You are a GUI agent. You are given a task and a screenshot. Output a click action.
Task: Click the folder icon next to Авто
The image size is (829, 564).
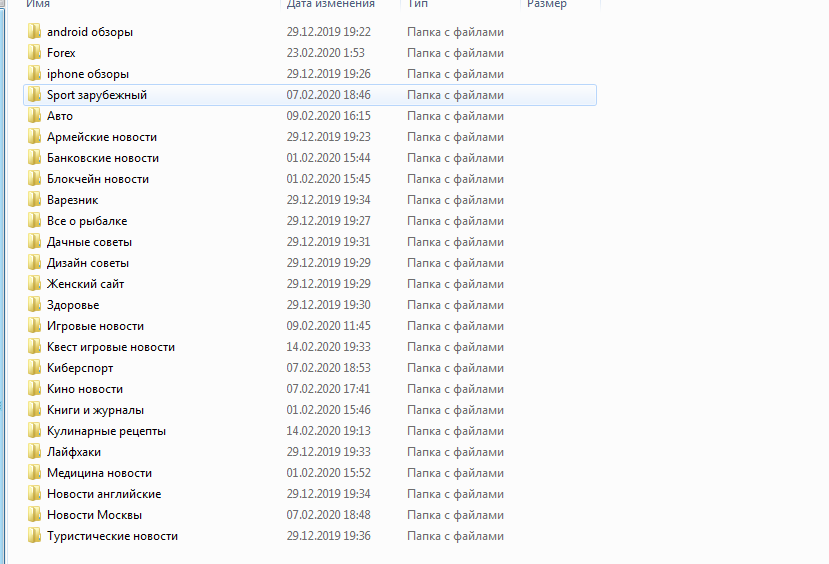(34, 116)
